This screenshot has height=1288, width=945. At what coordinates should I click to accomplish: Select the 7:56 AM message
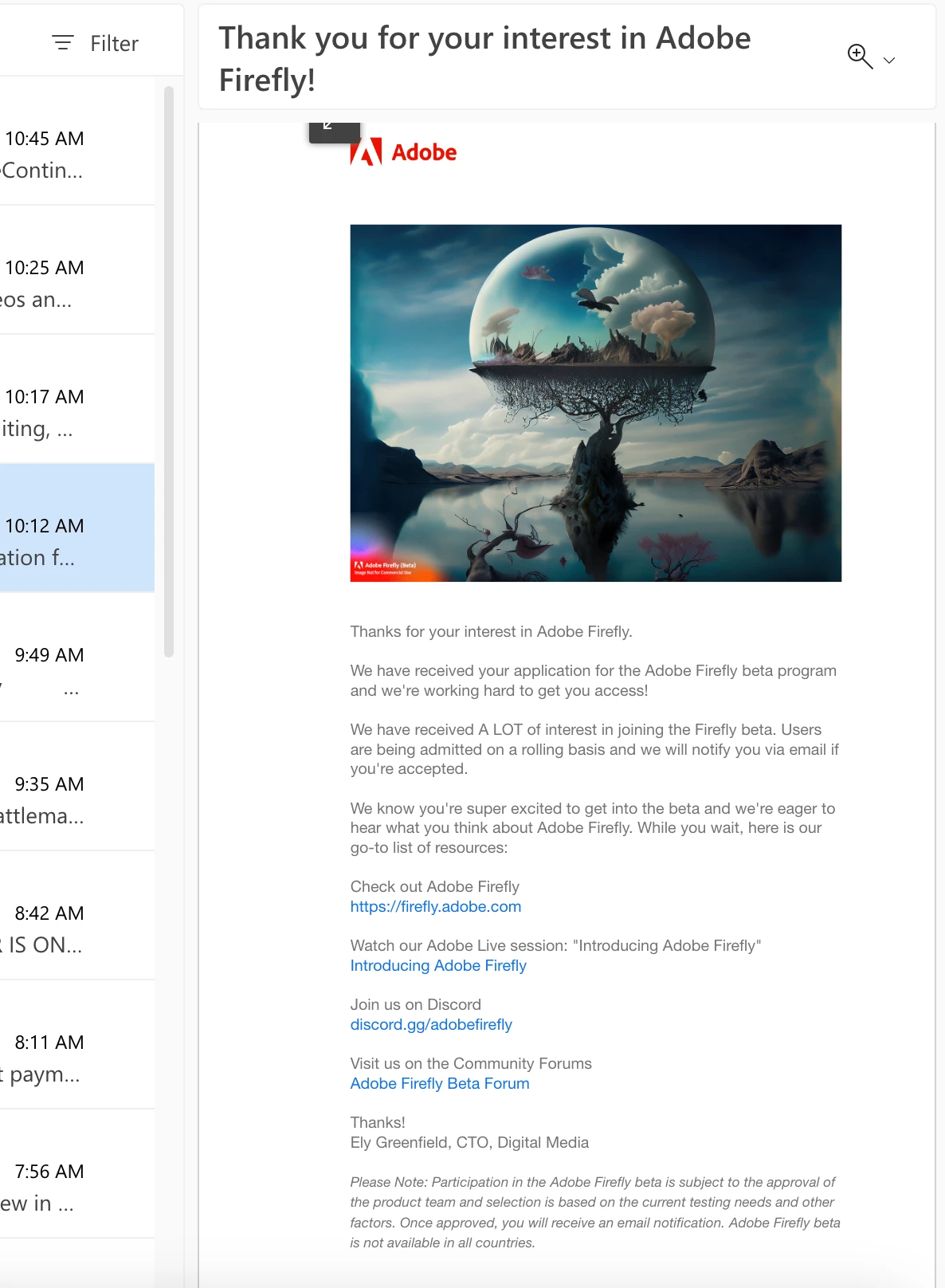point(77,1174)
